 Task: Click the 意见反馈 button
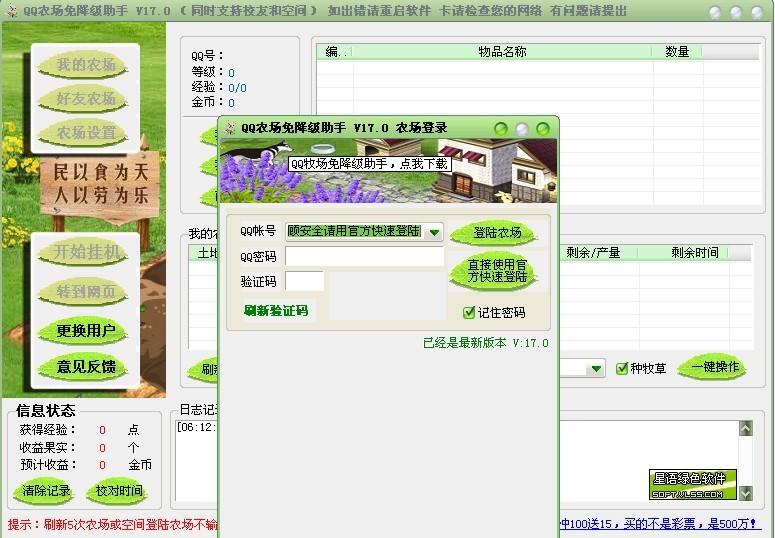[84, 366]
